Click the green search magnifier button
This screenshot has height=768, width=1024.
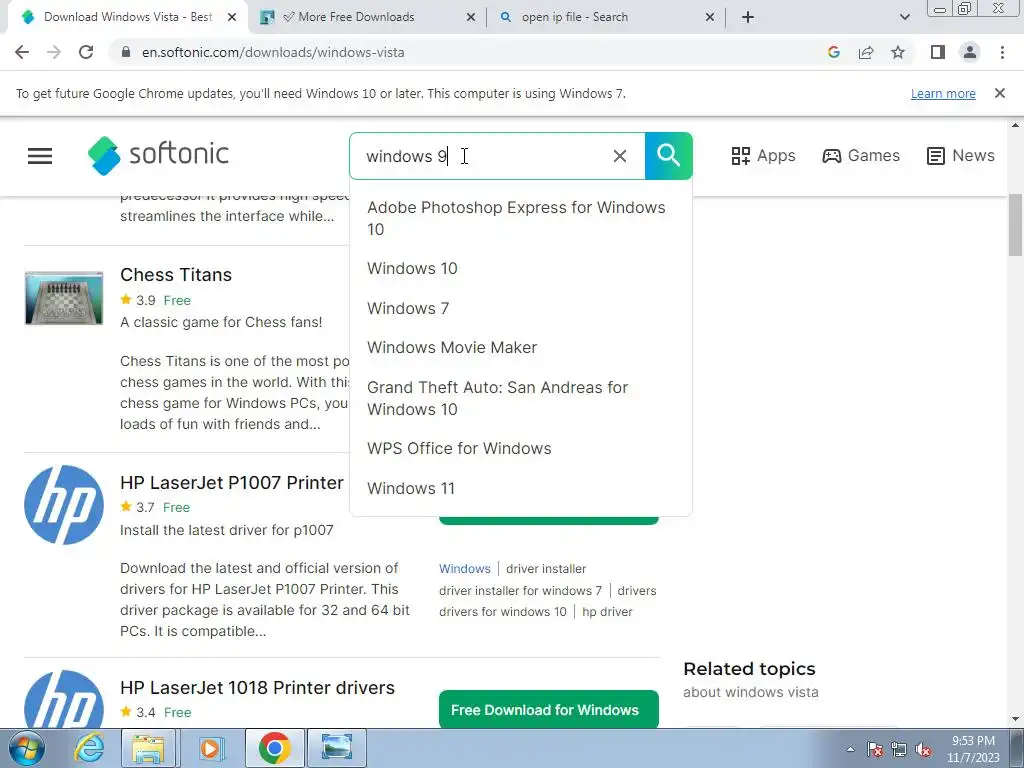(668, 156)
